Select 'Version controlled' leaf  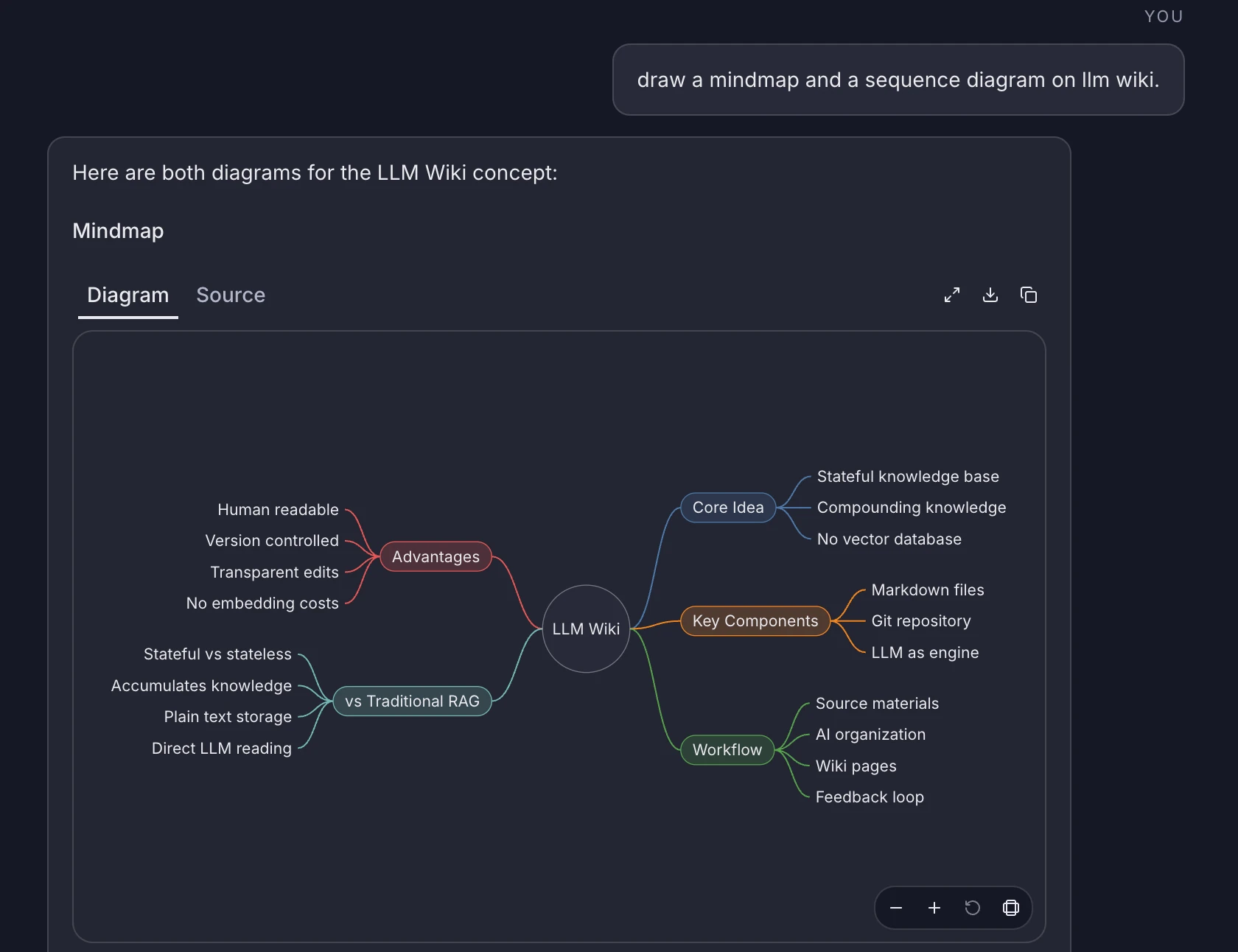(272, 541)
